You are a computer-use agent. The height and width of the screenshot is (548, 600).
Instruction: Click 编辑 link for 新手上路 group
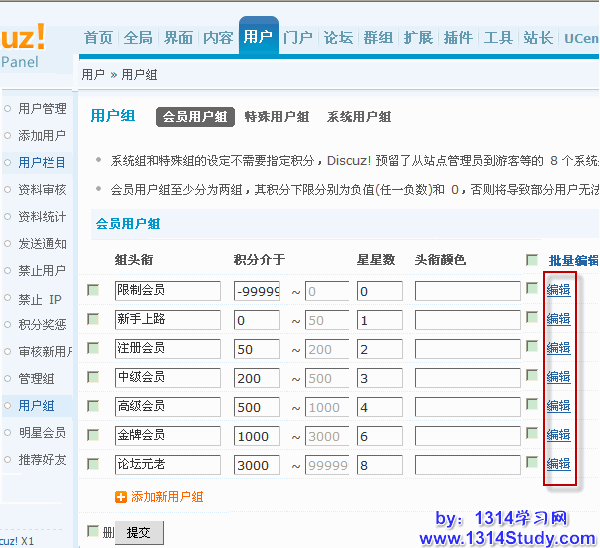tap(558, 319)
